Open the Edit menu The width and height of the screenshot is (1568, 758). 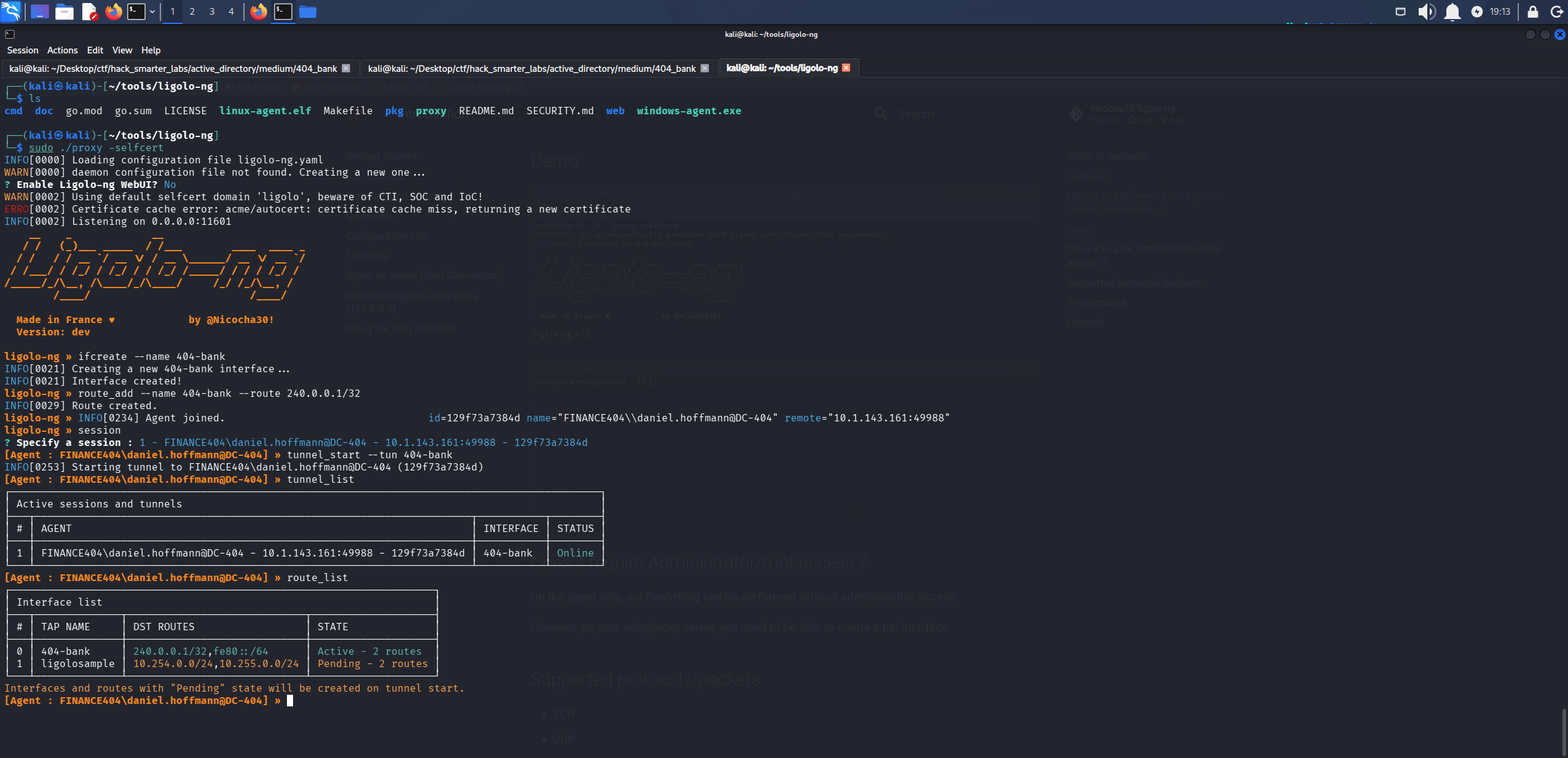coord(95,50)
